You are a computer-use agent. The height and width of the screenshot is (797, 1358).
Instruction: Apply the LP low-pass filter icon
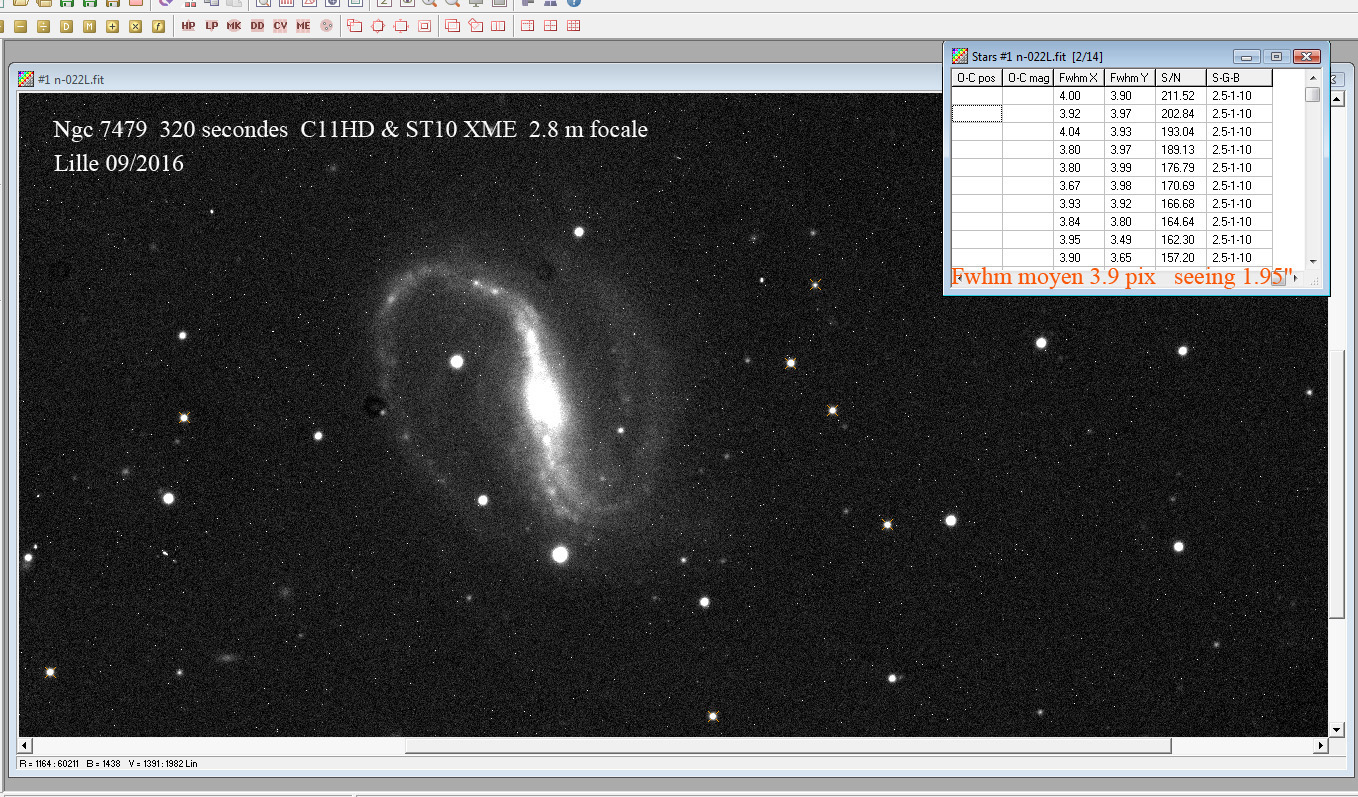coord(211,26)
